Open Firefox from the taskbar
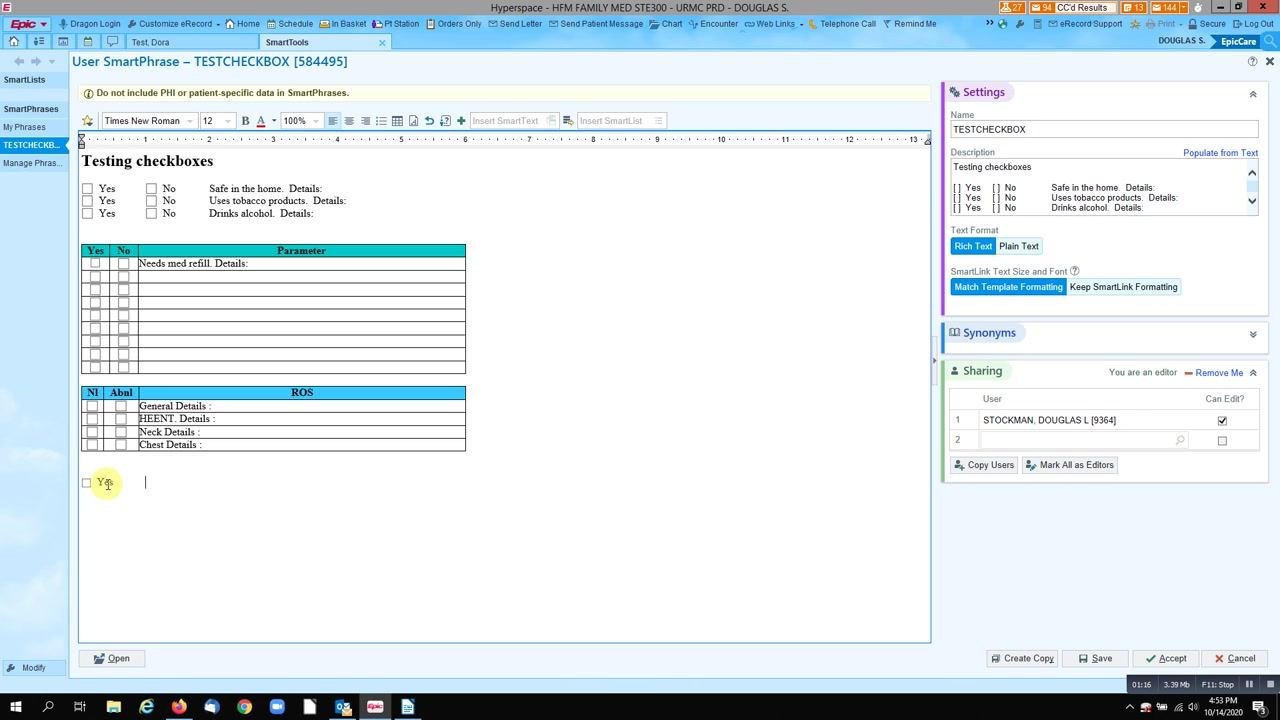Screen dimensions: 1280x720 coord(179,707)
